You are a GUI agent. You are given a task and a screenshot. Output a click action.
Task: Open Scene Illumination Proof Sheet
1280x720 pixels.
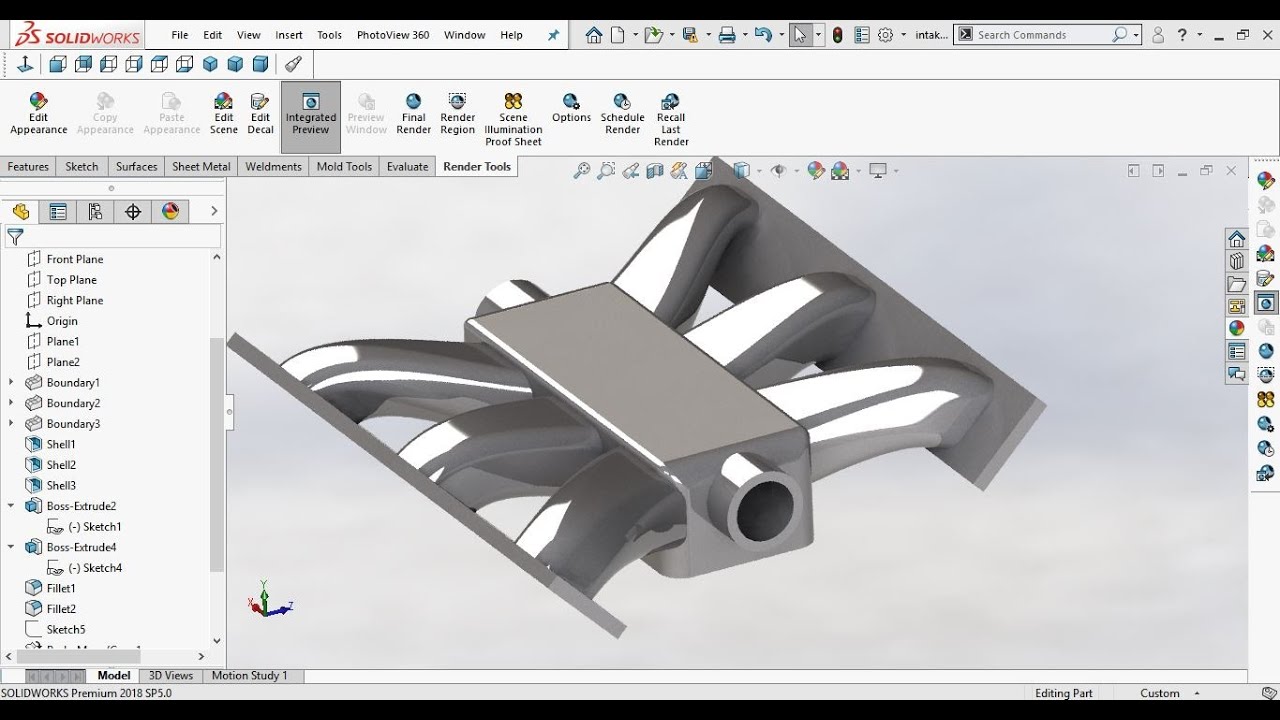(513, 120)
